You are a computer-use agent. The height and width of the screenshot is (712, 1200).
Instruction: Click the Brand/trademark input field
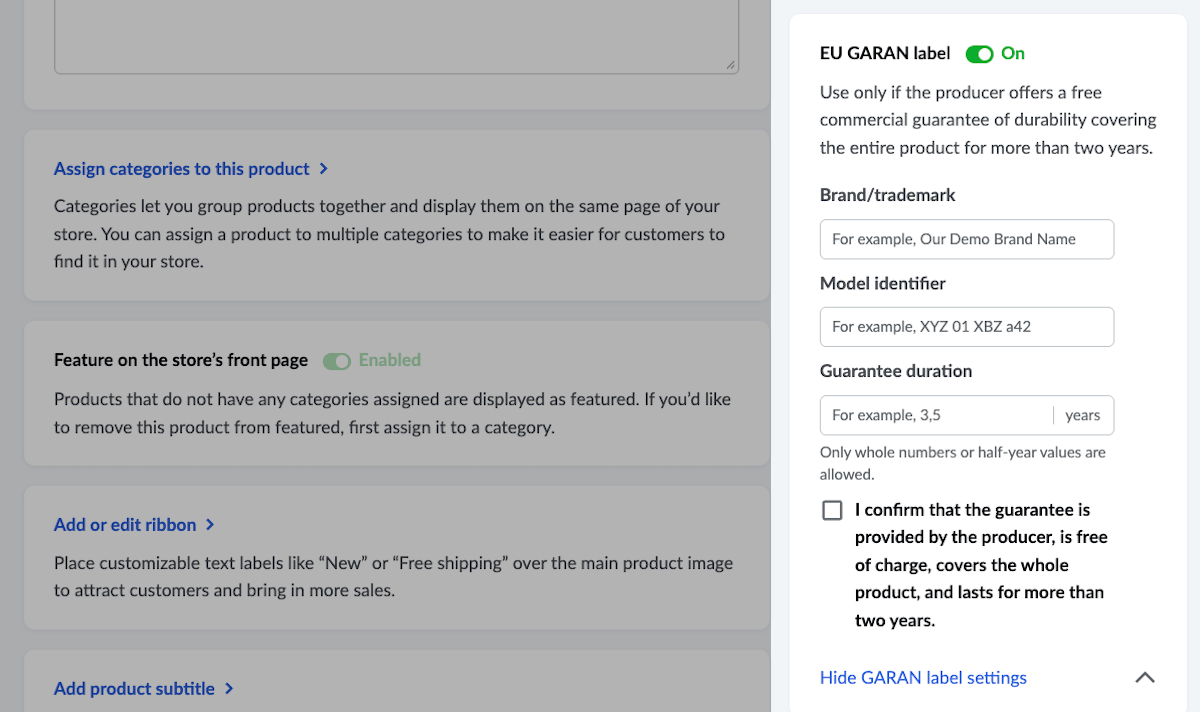coord(967,239)
